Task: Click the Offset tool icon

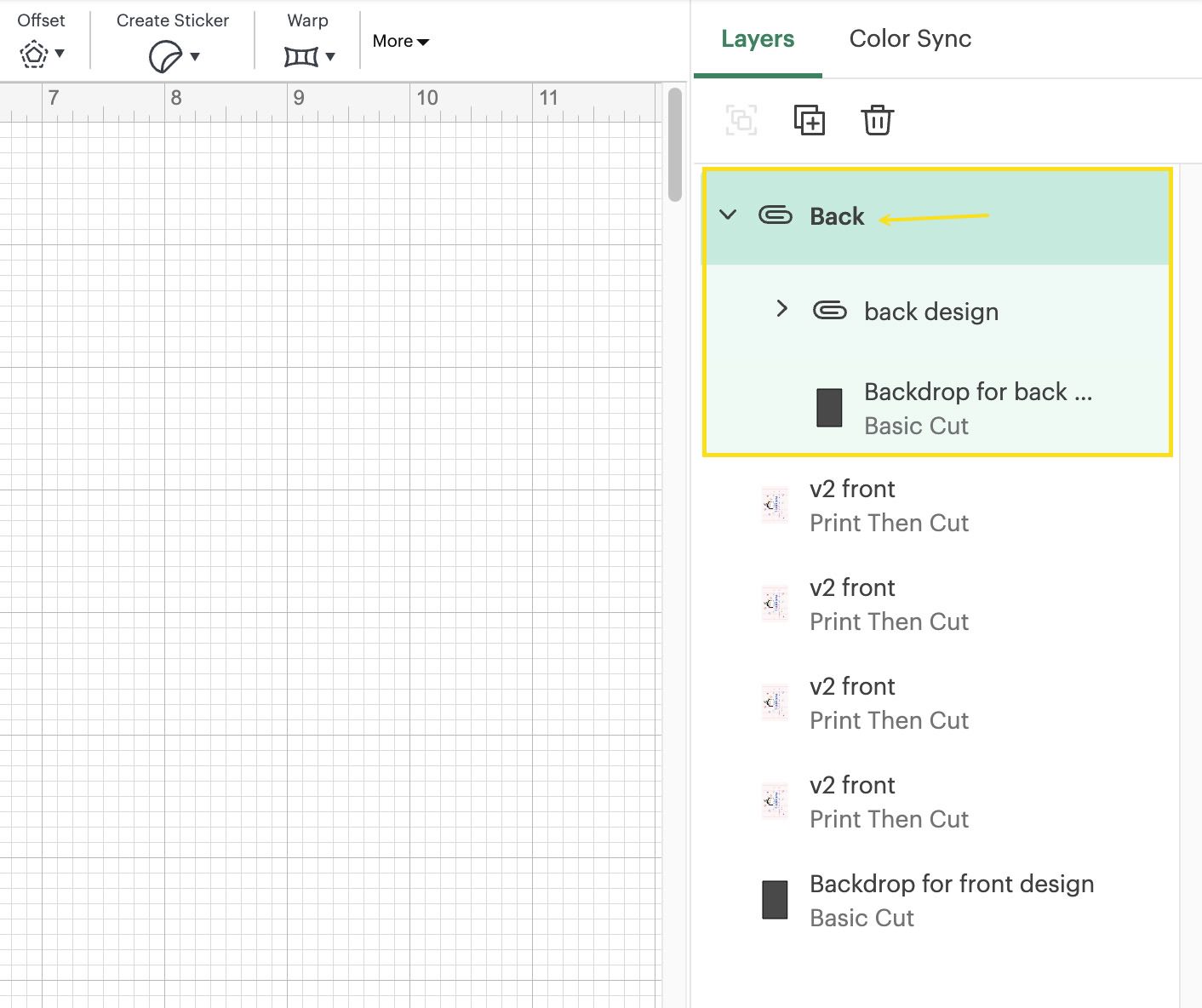Action: pyautogui.click(x=33, y=54)
